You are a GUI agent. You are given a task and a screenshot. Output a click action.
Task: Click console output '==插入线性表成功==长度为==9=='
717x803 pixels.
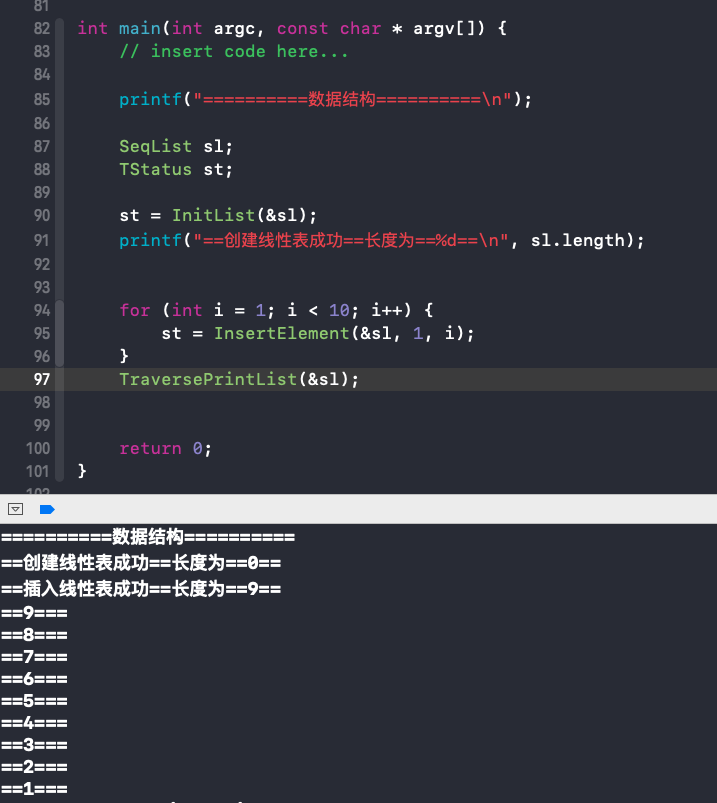[141, 589]
